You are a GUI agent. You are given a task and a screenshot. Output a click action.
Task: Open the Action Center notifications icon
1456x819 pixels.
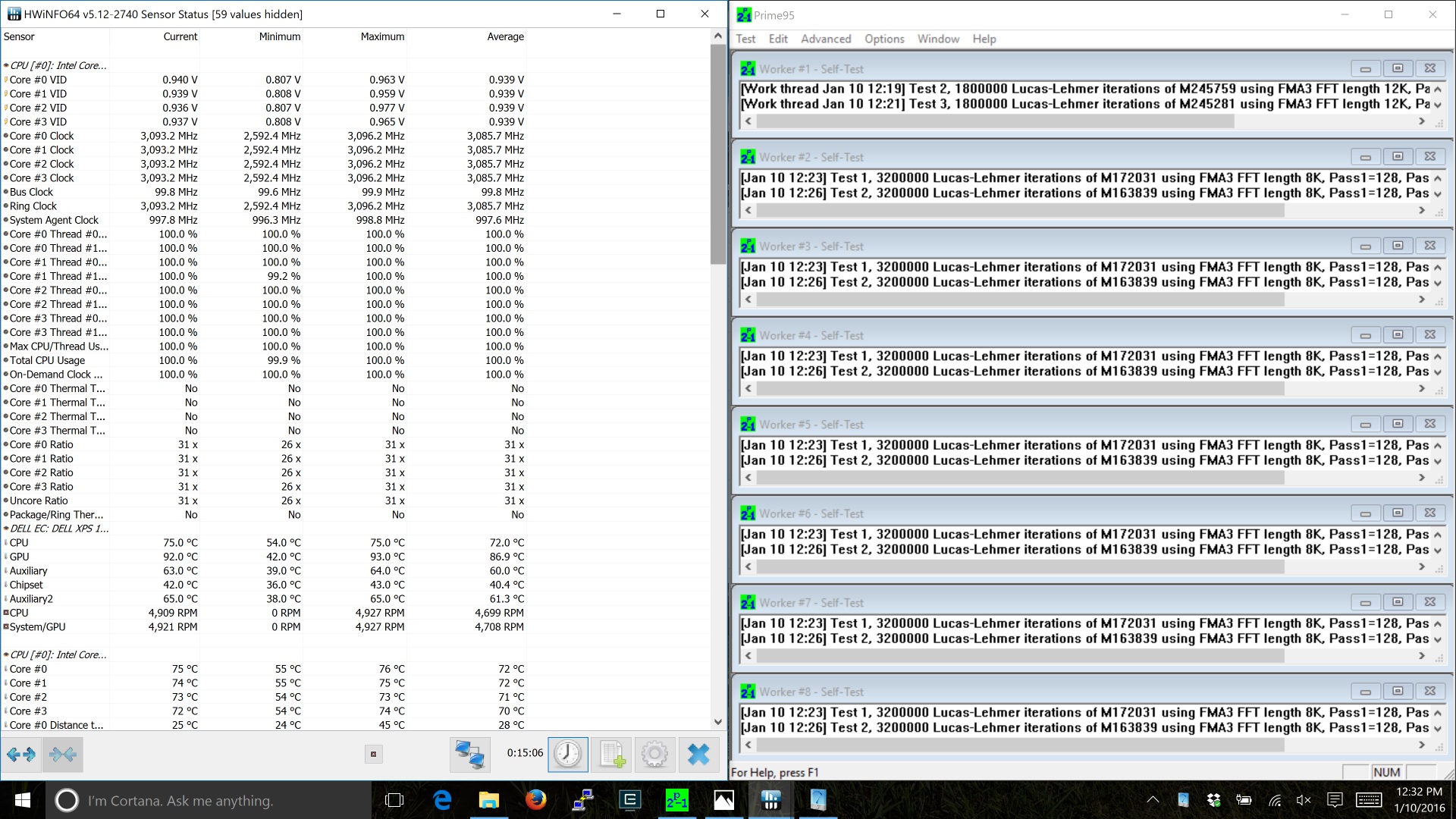1335,800
